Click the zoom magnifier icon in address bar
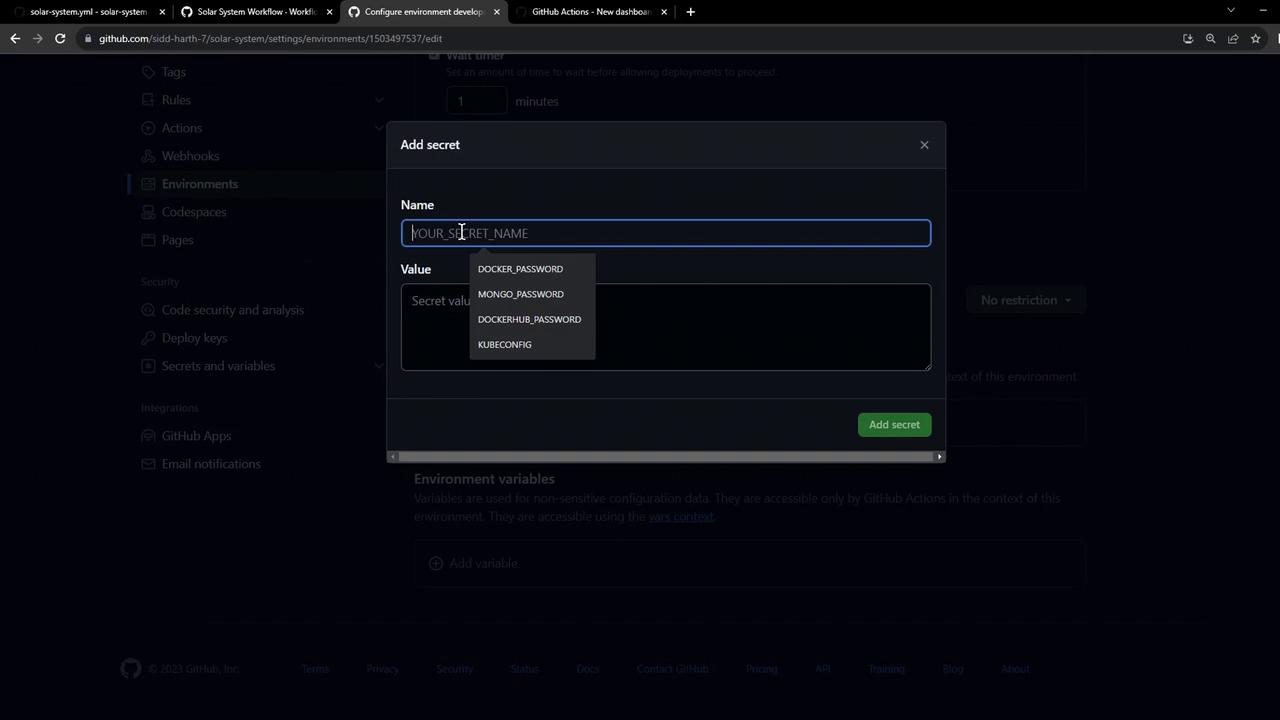 point(1210,39)
